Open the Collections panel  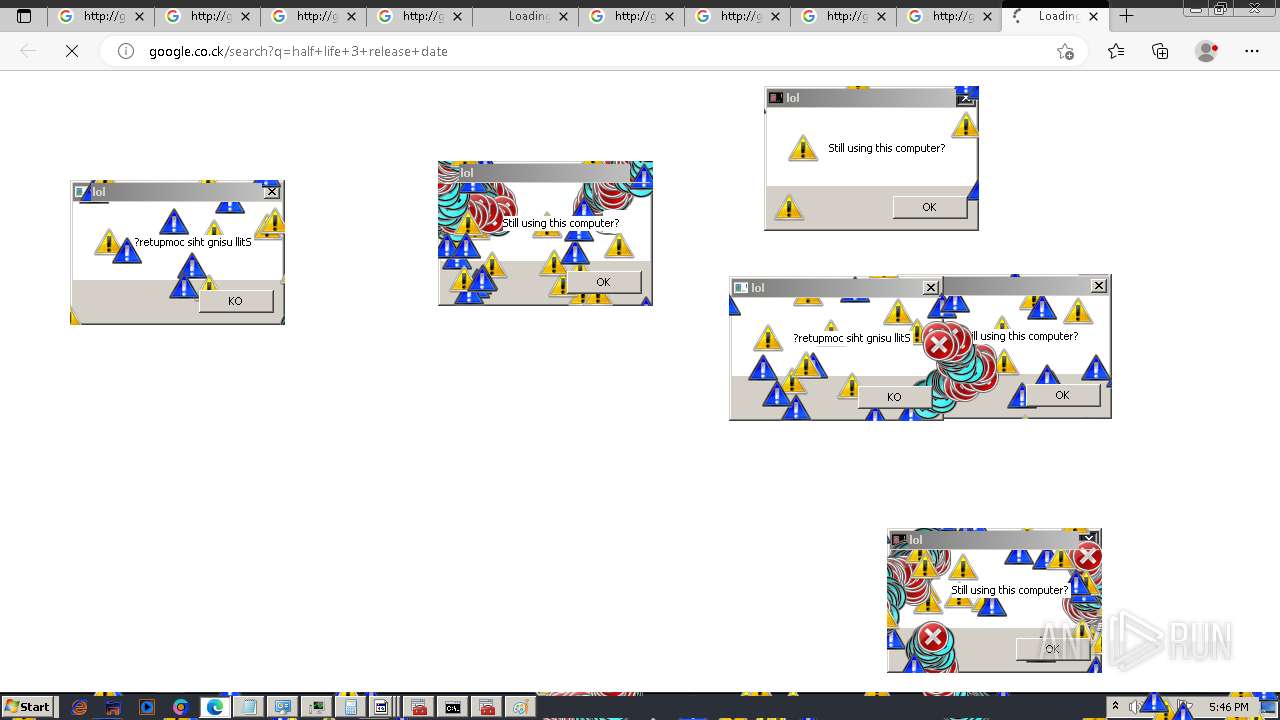(x=1160, y=51)
